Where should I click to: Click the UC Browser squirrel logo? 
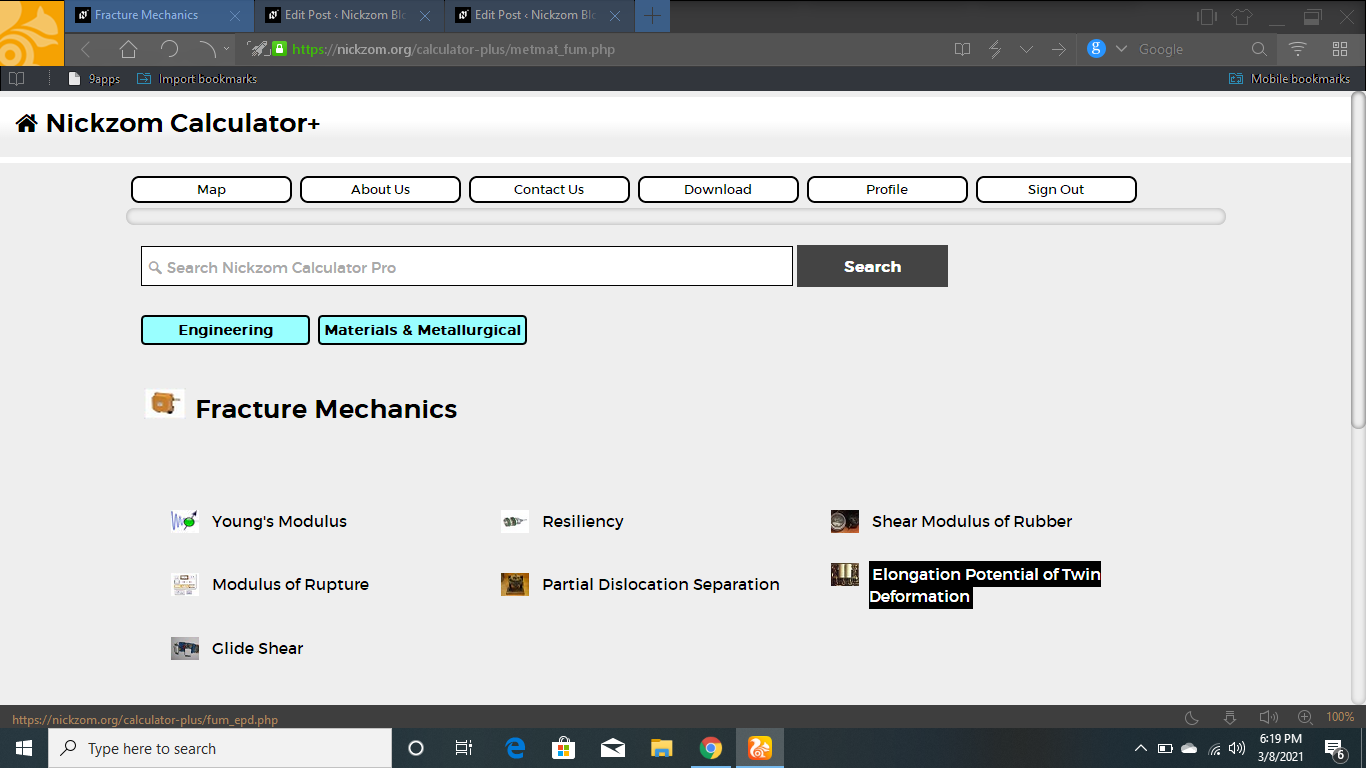(x=32, y=33)
